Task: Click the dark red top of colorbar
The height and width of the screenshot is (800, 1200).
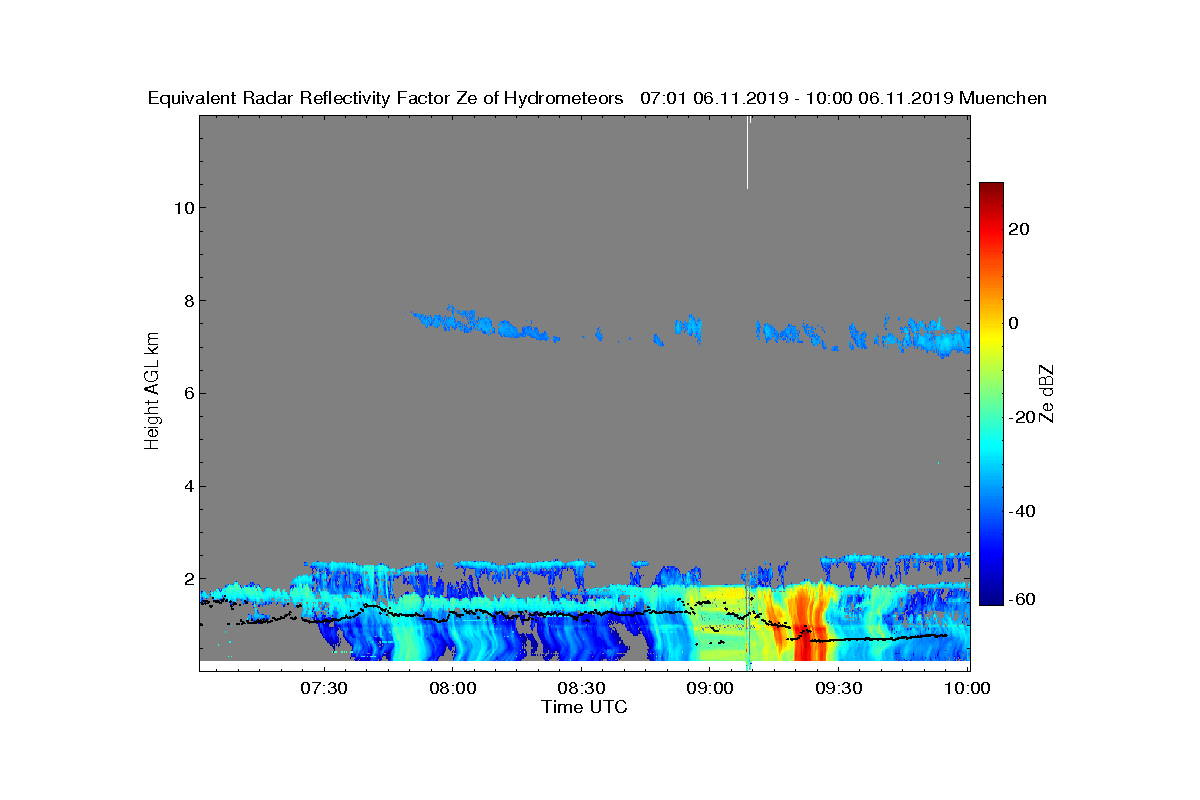Action: click(991, 190)
